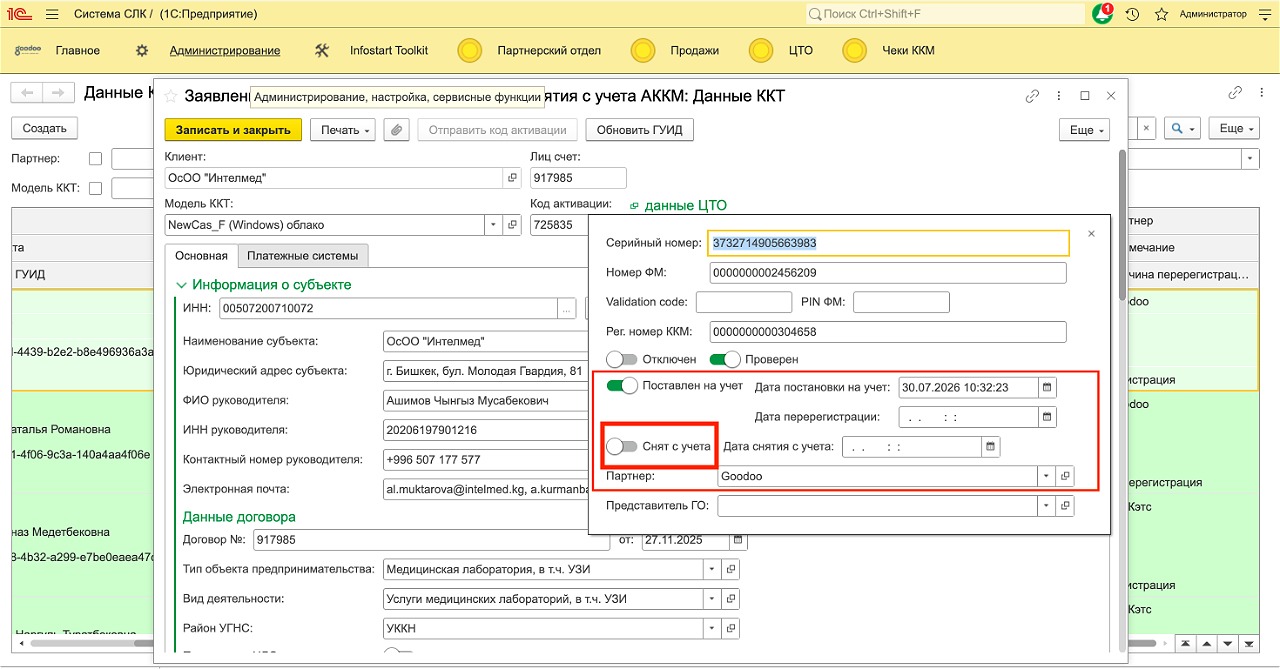The image size is (1280, 669).
Task: Click the Записать и закрыть button
Action: (x=233, y=130)
